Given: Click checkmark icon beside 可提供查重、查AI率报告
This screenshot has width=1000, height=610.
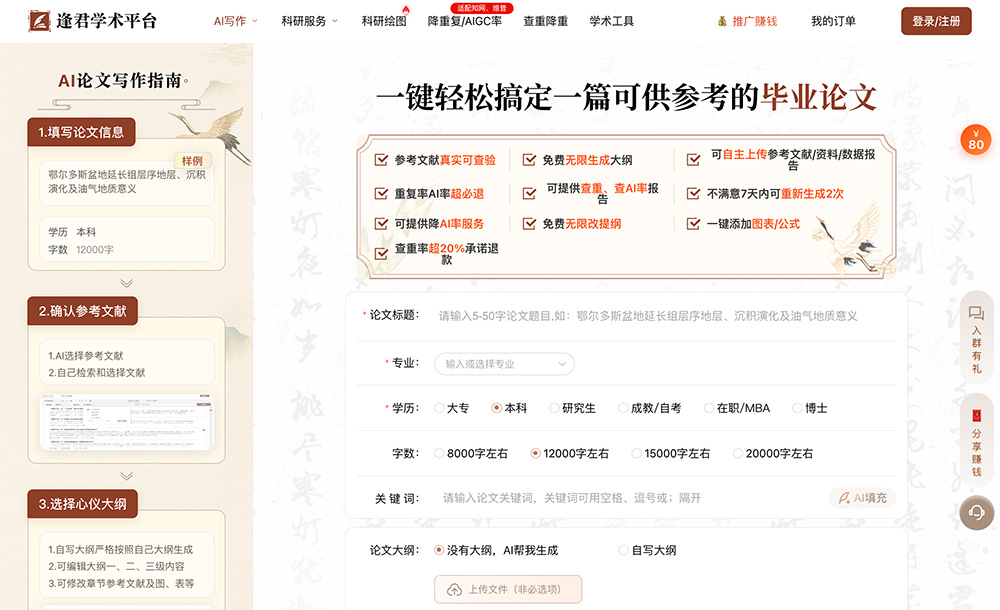Looking at the screenshot, I should 529,193.
